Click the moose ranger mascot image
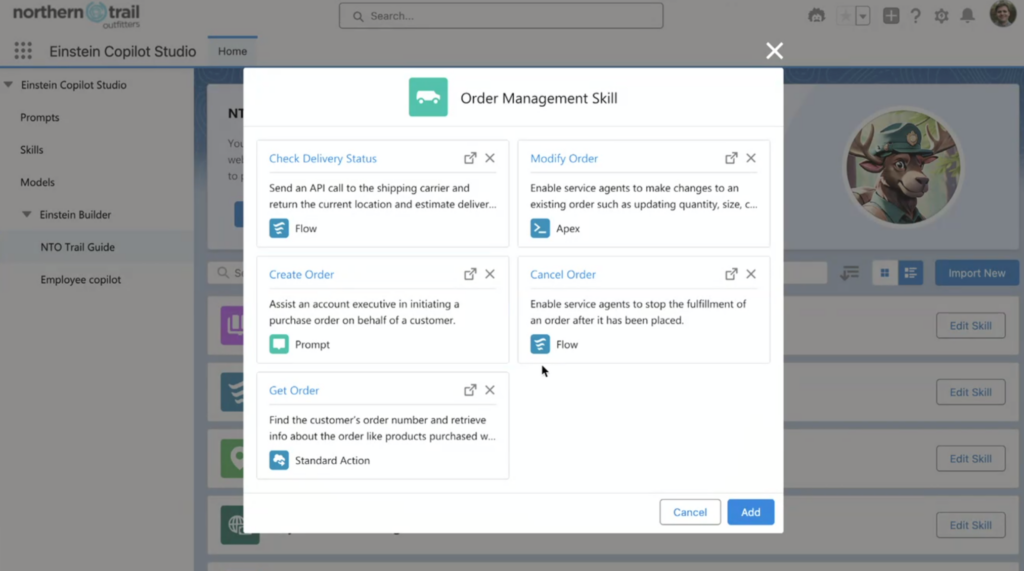1024x571 pixels. [x=903, y=167]
